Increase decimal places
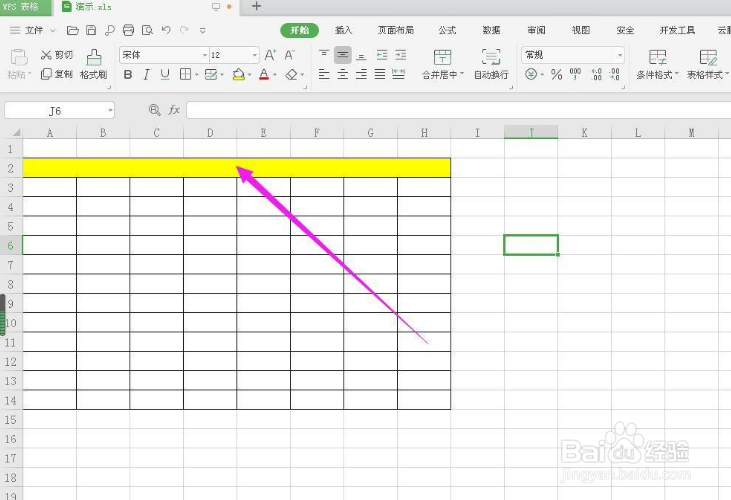 coord(596,75)
